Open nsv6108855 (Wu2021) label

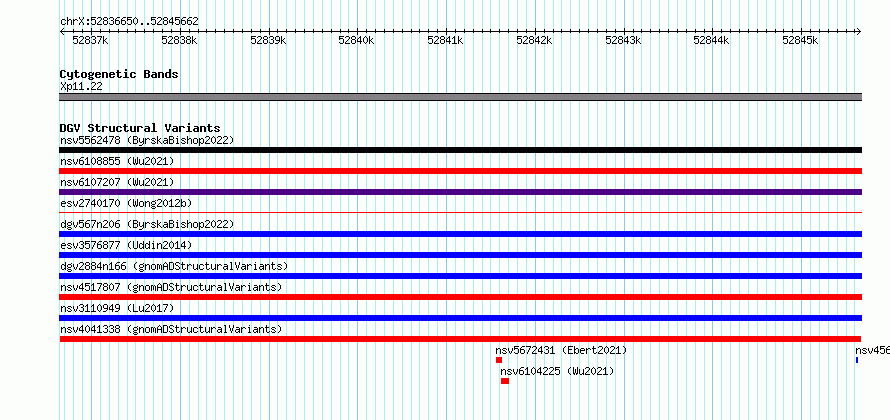click(117, 161)
